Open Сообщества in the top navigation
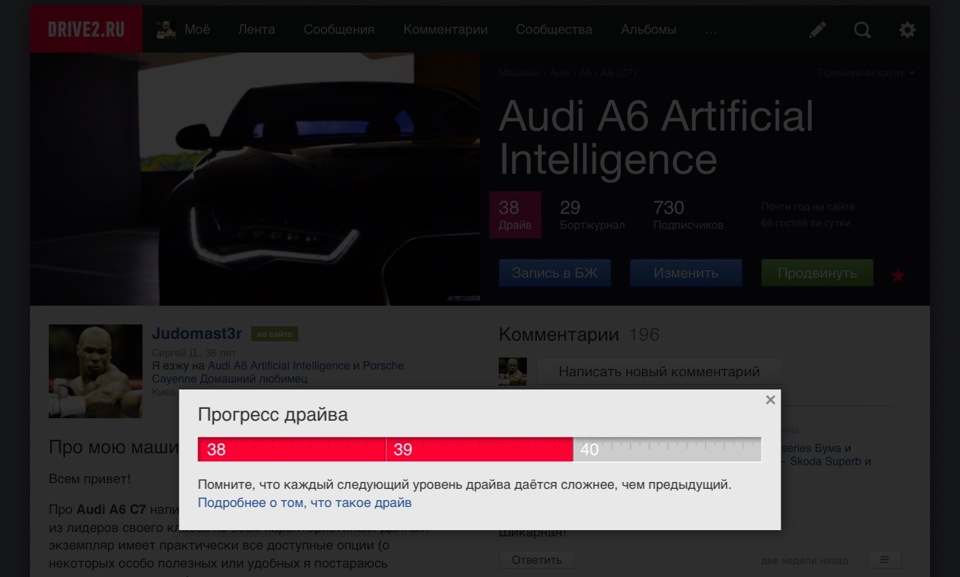The width and height of the screenshot is (960, 577). point(553,29)
